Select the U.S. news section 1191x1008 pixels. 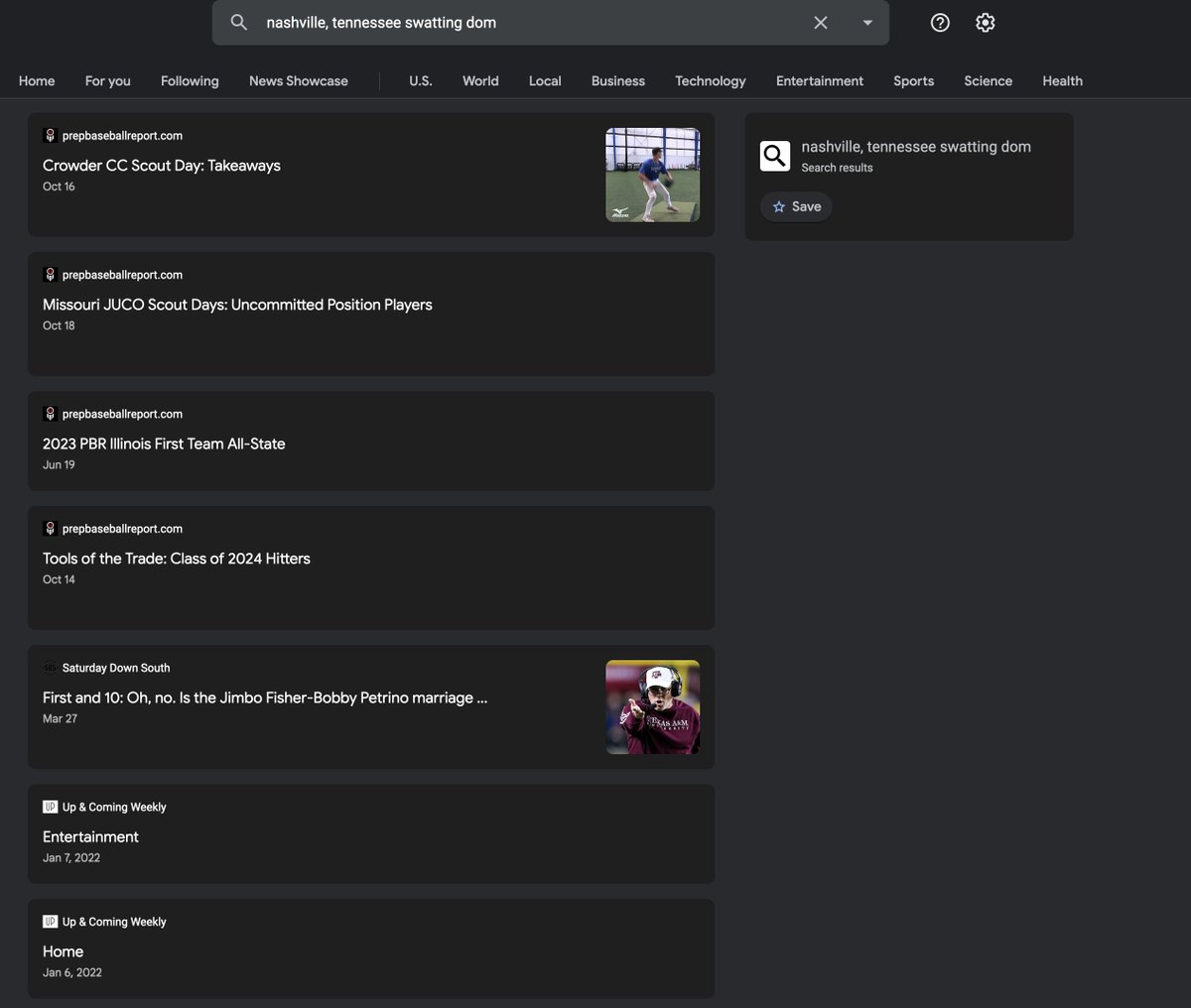click(421, 81)
